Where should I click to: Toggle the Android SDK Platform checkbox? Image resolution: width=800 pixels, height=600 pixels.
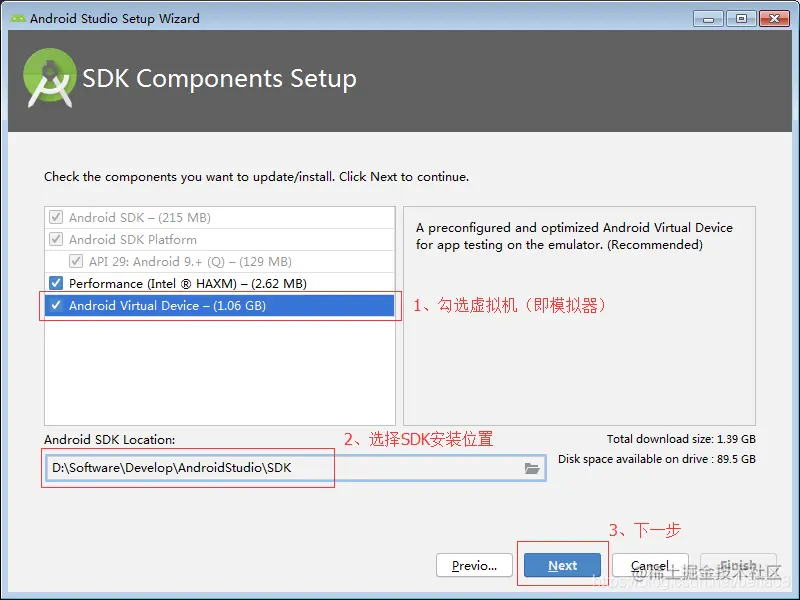[x=56, y=239]
